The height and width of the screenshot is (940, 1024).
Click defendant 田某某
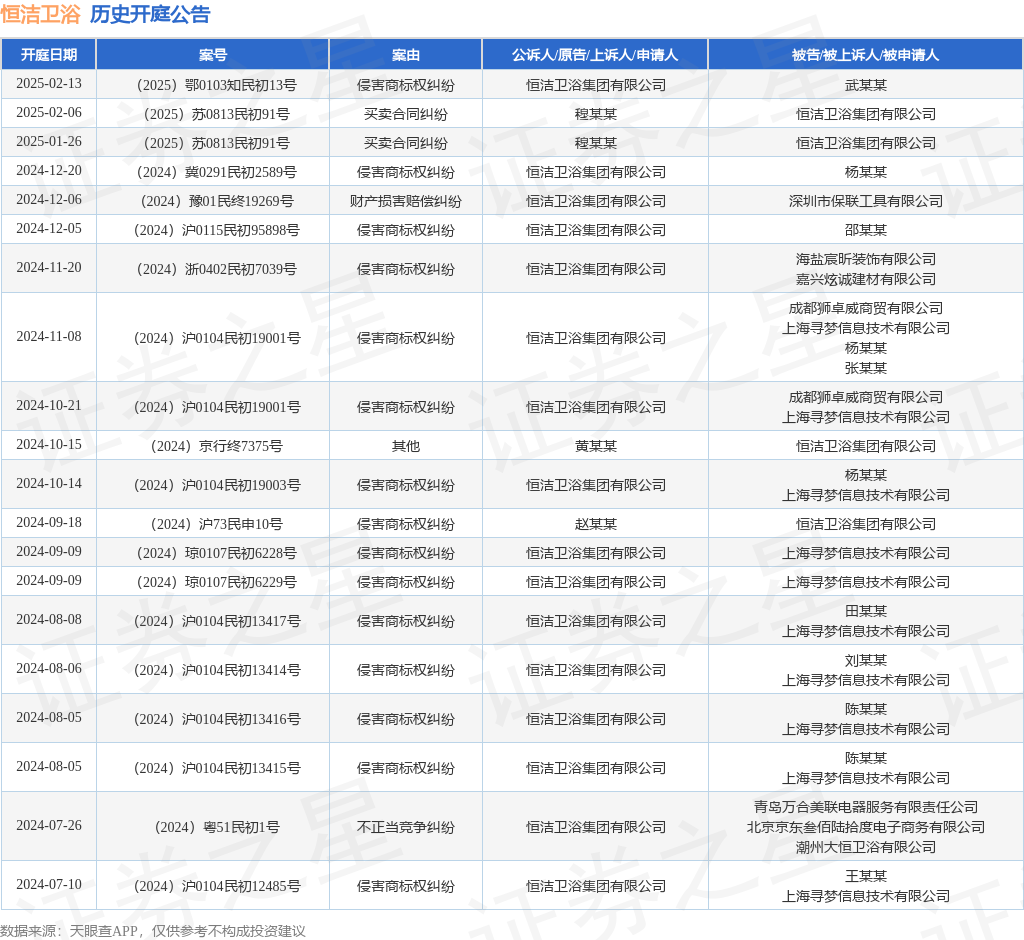(865, 611)
